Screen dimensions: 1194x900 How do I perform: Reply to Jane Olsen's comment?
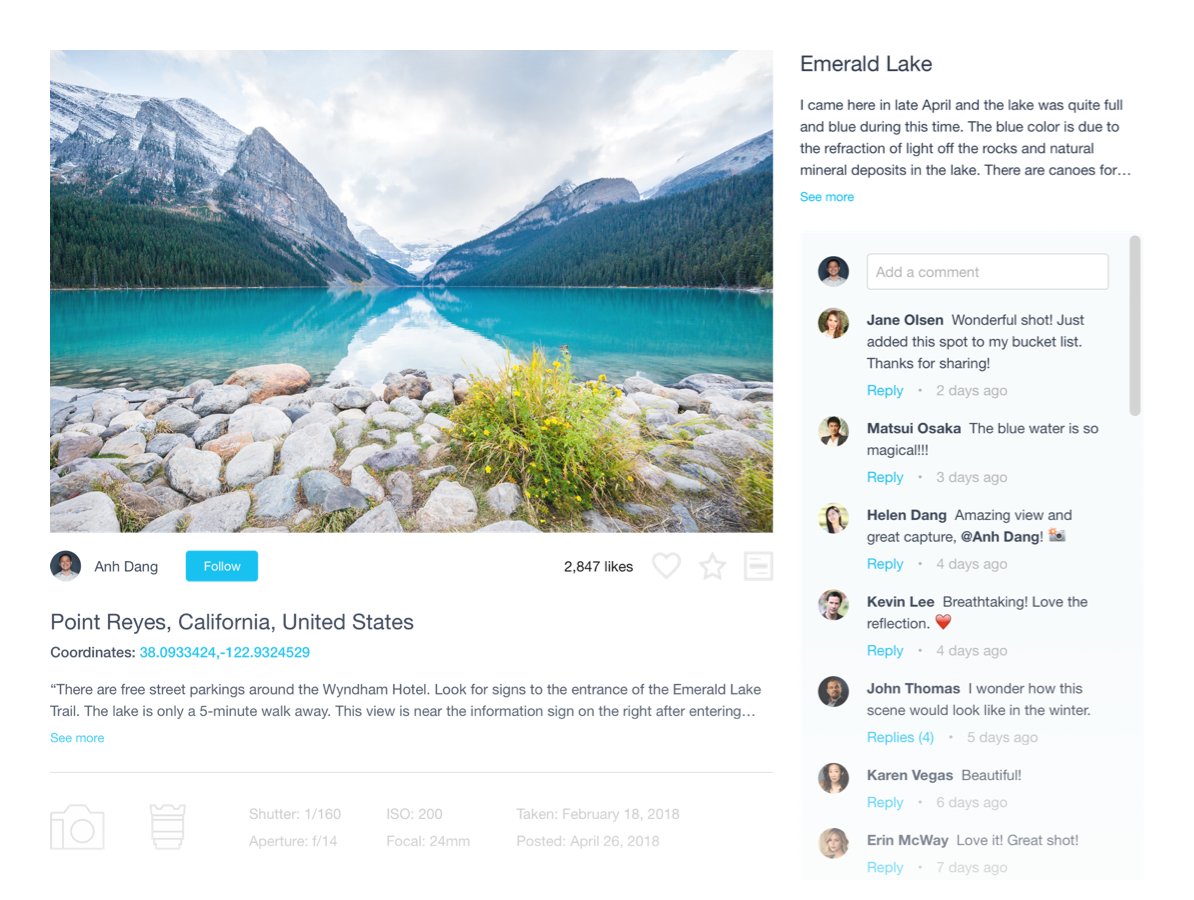click(885, 390)
